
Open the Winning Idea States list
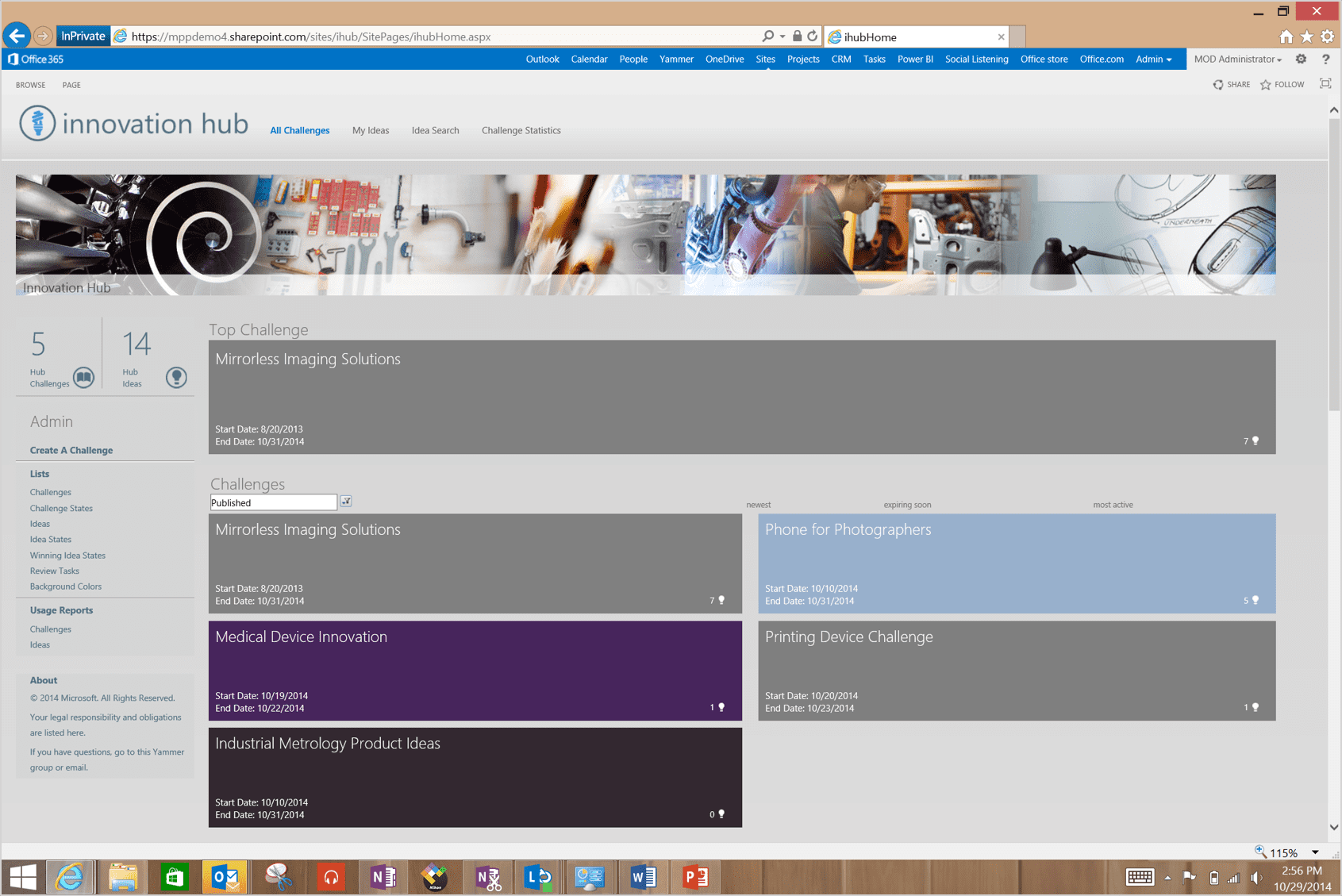[x=67, y=555]
